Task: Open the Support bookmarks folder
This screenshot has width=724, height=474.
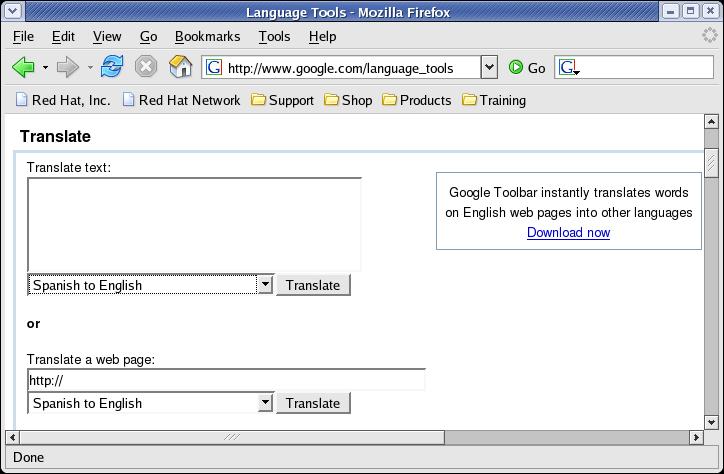Action: 282,100
